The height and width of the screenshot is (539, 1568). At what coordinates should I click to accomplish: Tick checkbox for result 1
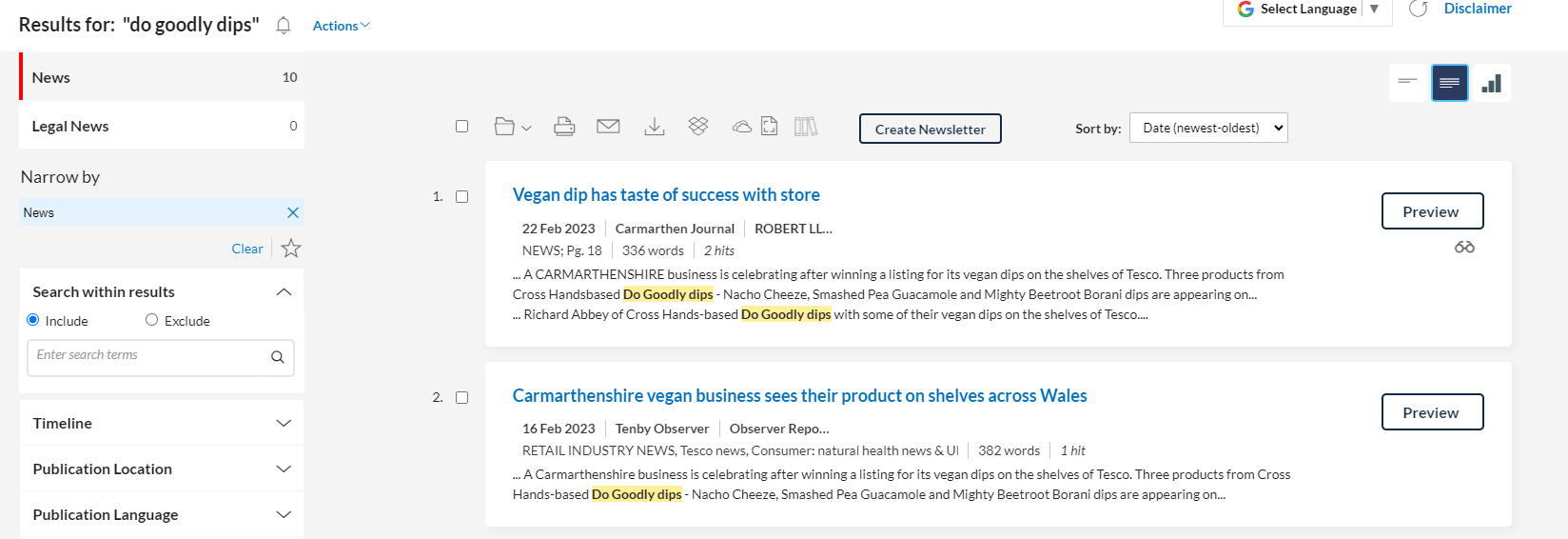462,197
